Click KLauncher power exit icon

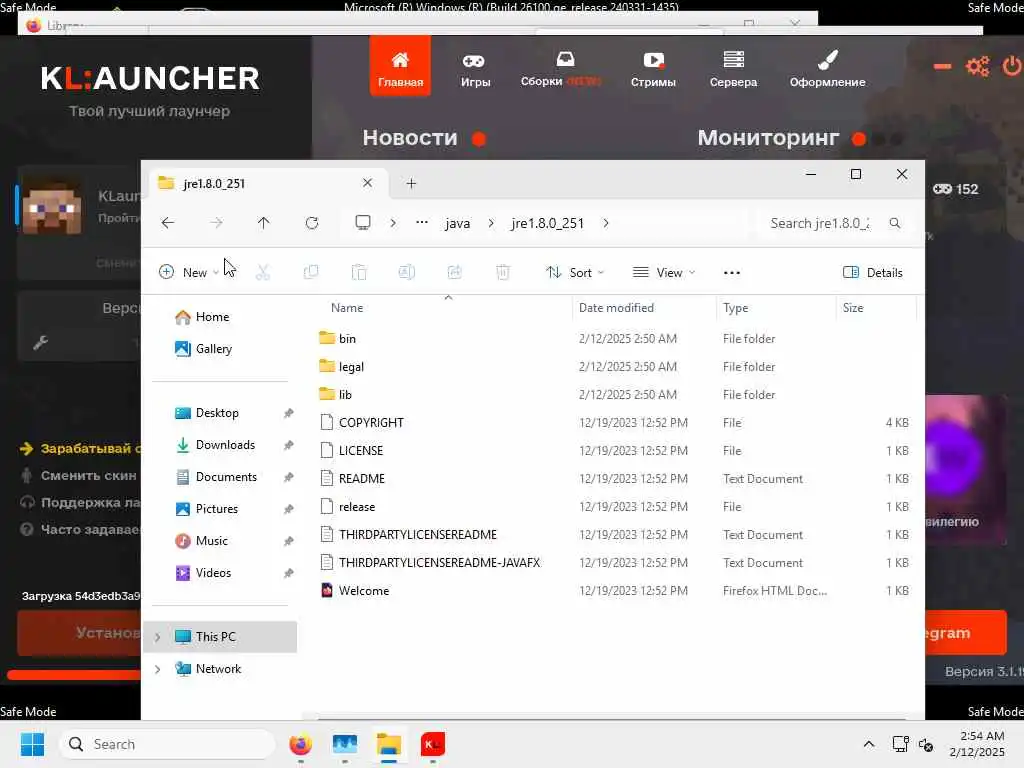pos(1012,66)
